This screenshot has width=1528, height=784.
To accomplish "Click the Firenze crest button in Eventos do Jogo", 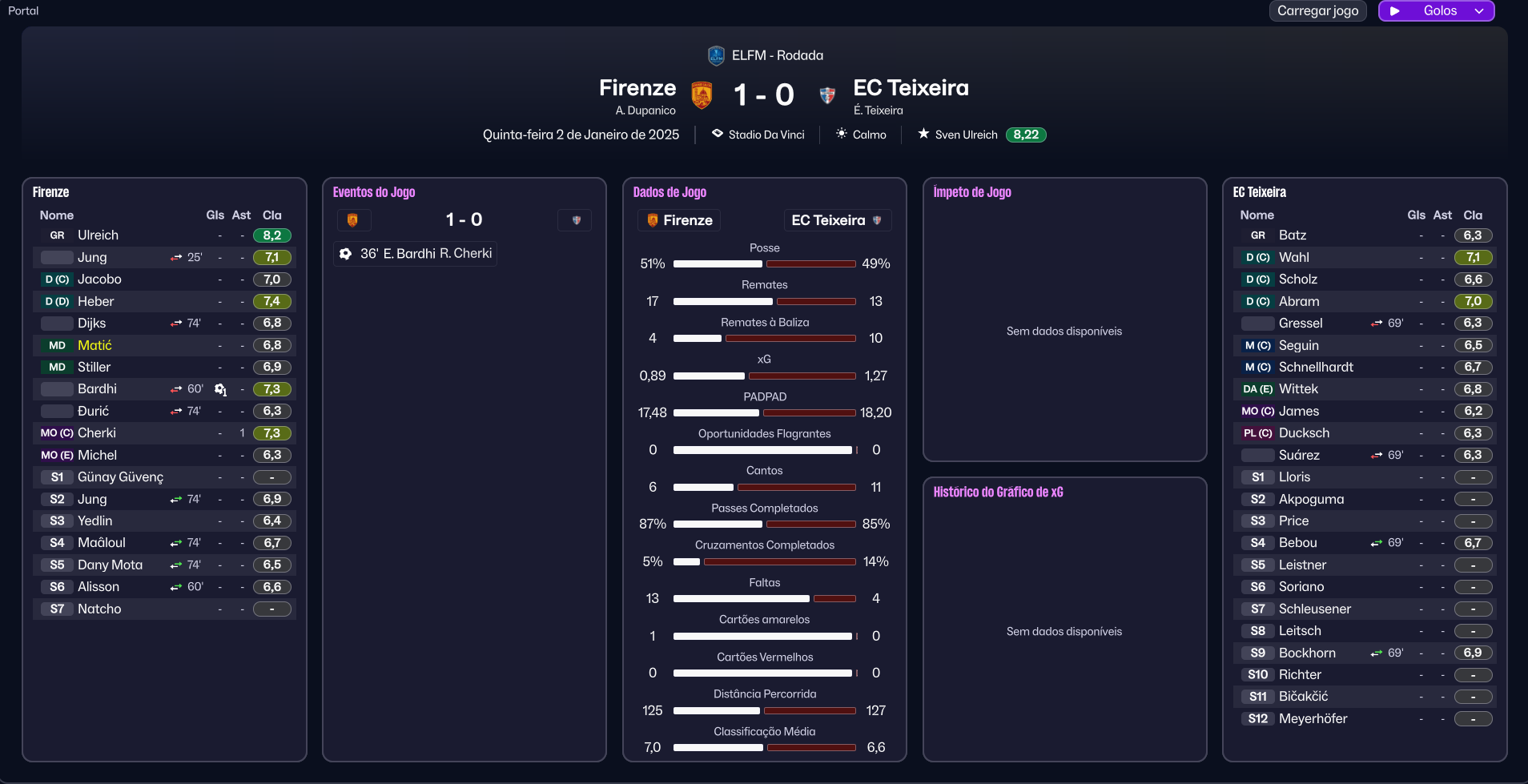I will (352, 220).
